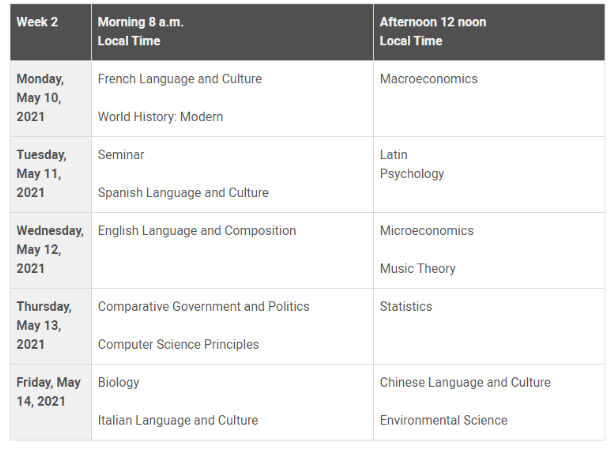
Task: Click Italian Language and Culture
Action: click(178, 421)
